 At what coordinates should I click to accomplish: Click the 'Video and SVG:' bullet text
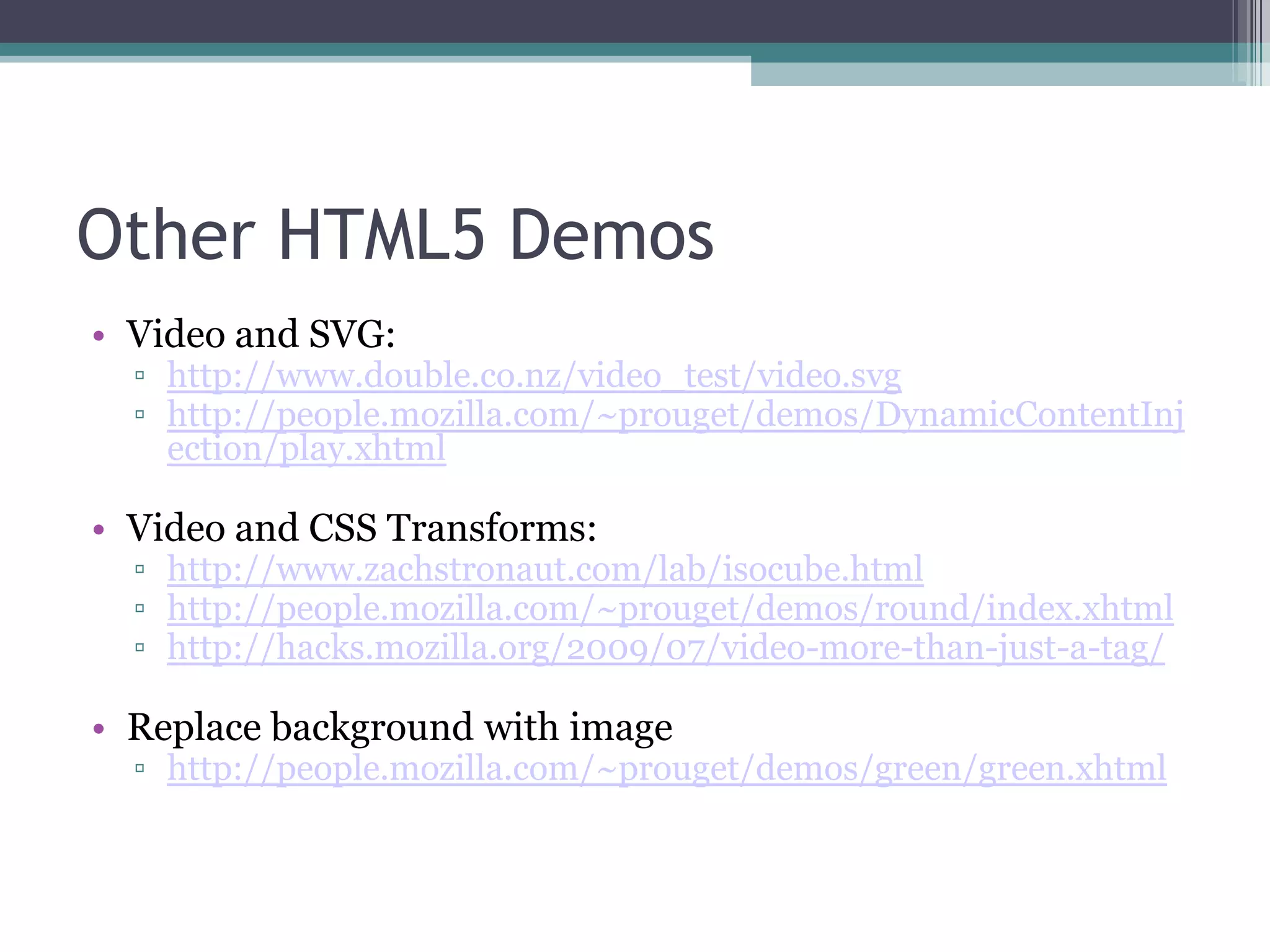click(x=260, y=334)
